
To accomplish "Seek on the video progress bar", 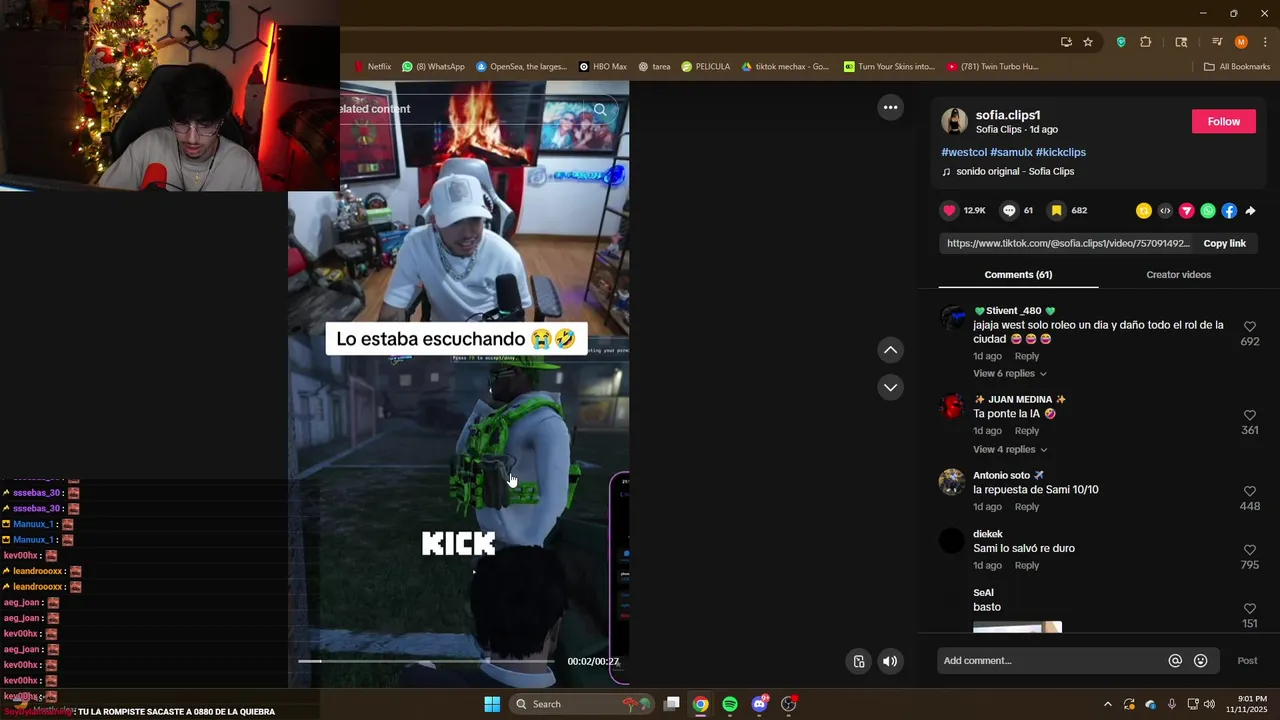I will pos(425,661).
